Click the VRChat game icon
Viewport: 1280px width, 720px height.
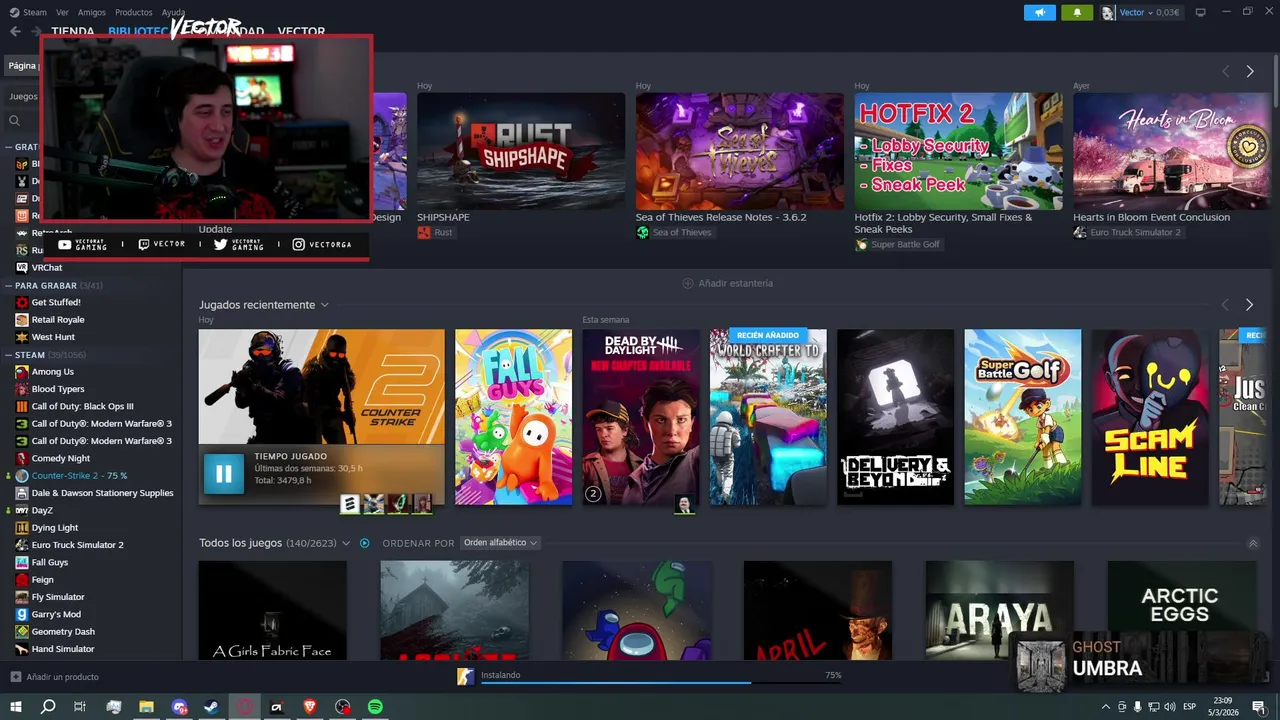(22, 267)
